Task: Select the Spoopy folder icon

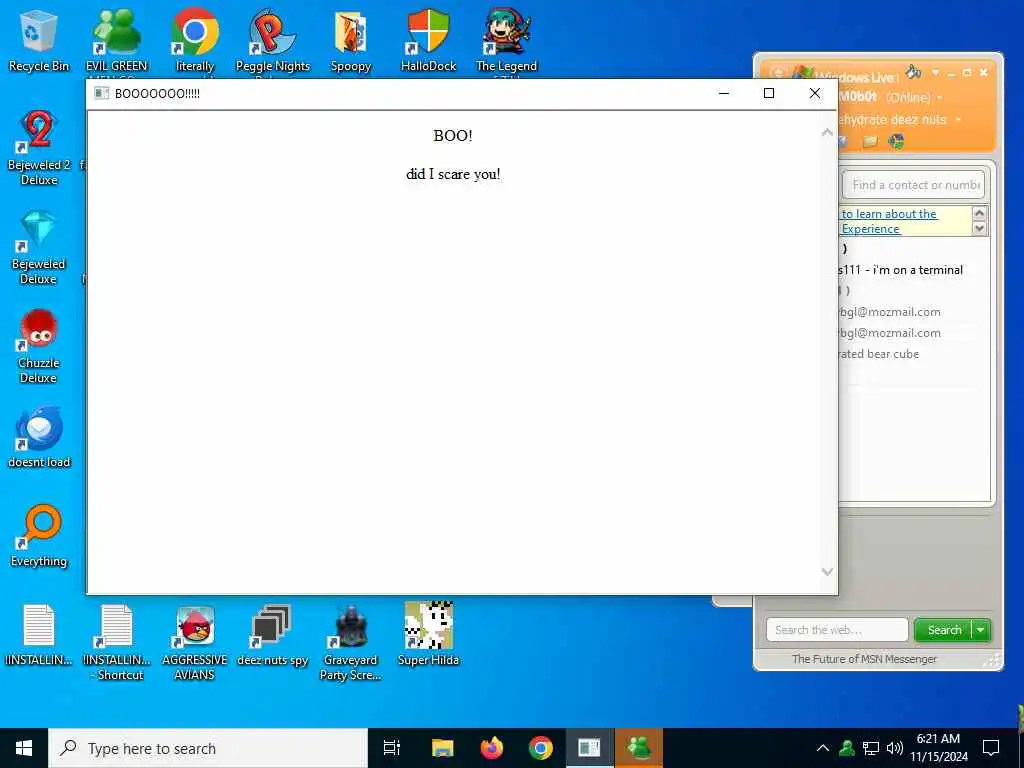Action: click(x=351, y=40)
